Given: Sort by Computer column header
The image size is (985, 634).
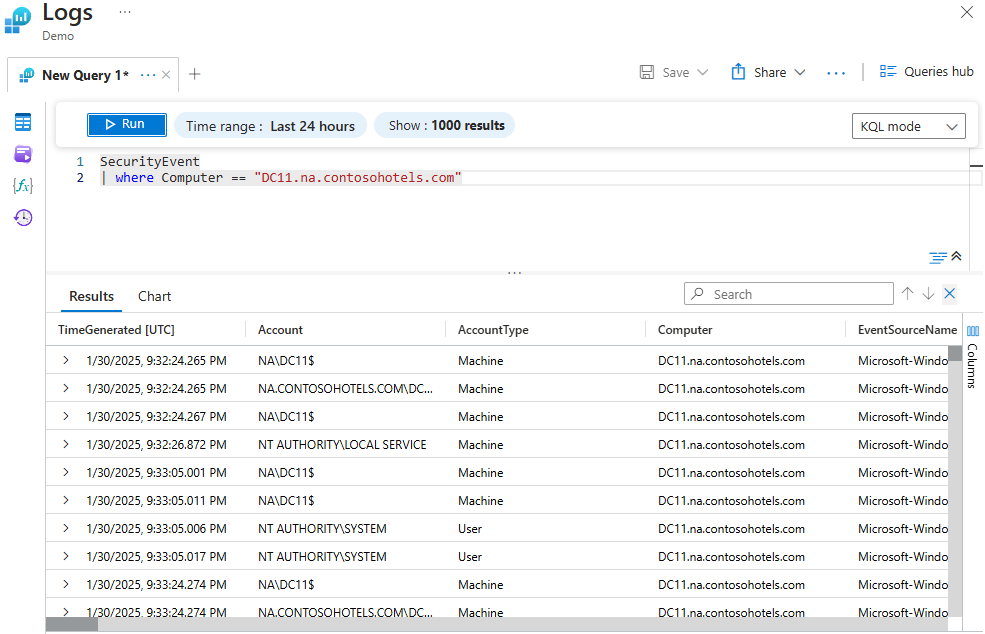Looking at the screenshot, I should (685, 330).
